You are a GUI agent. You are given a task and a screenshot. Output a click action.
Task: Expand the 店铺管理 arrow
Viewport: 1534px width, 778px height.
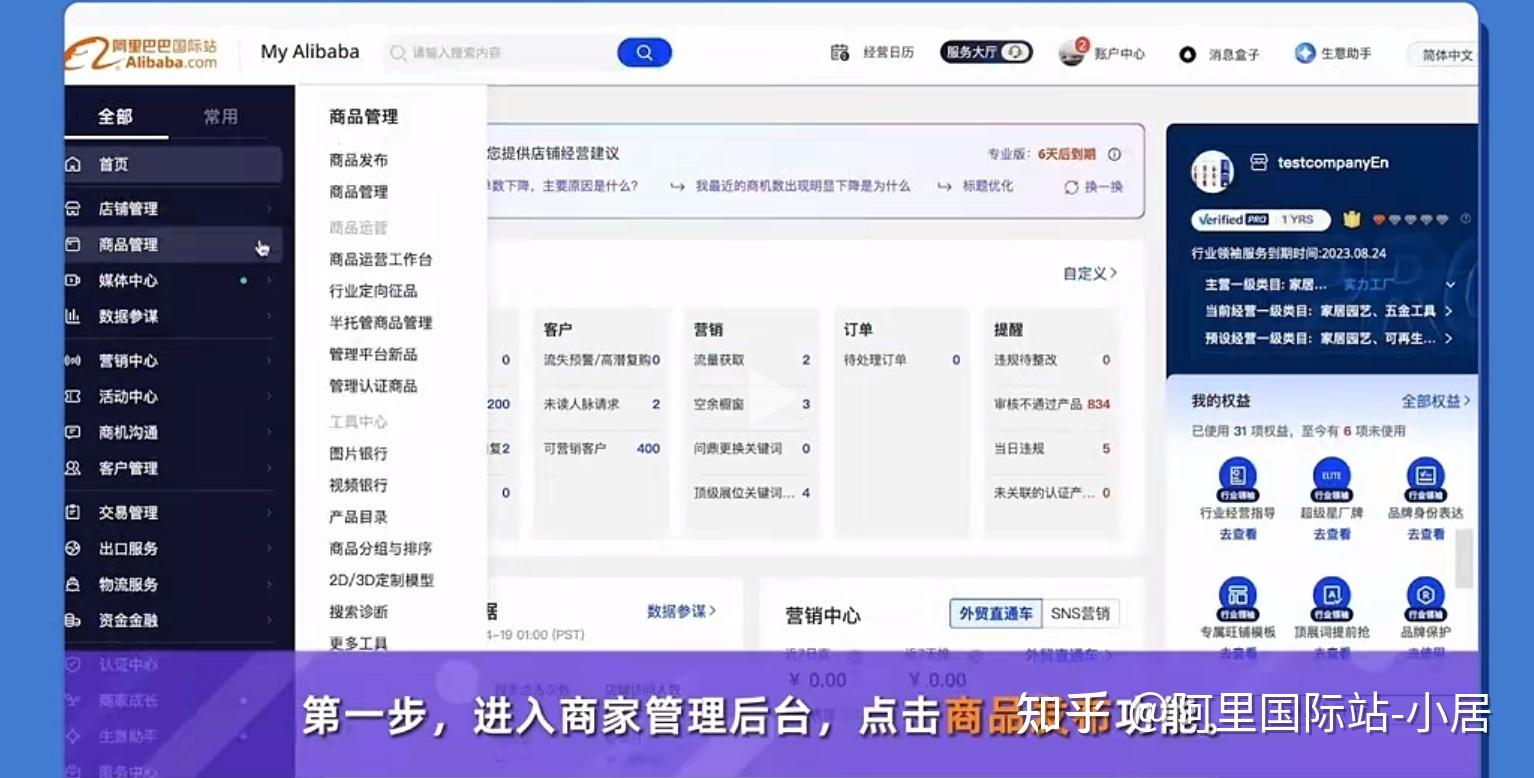click(x=269, y=208)
